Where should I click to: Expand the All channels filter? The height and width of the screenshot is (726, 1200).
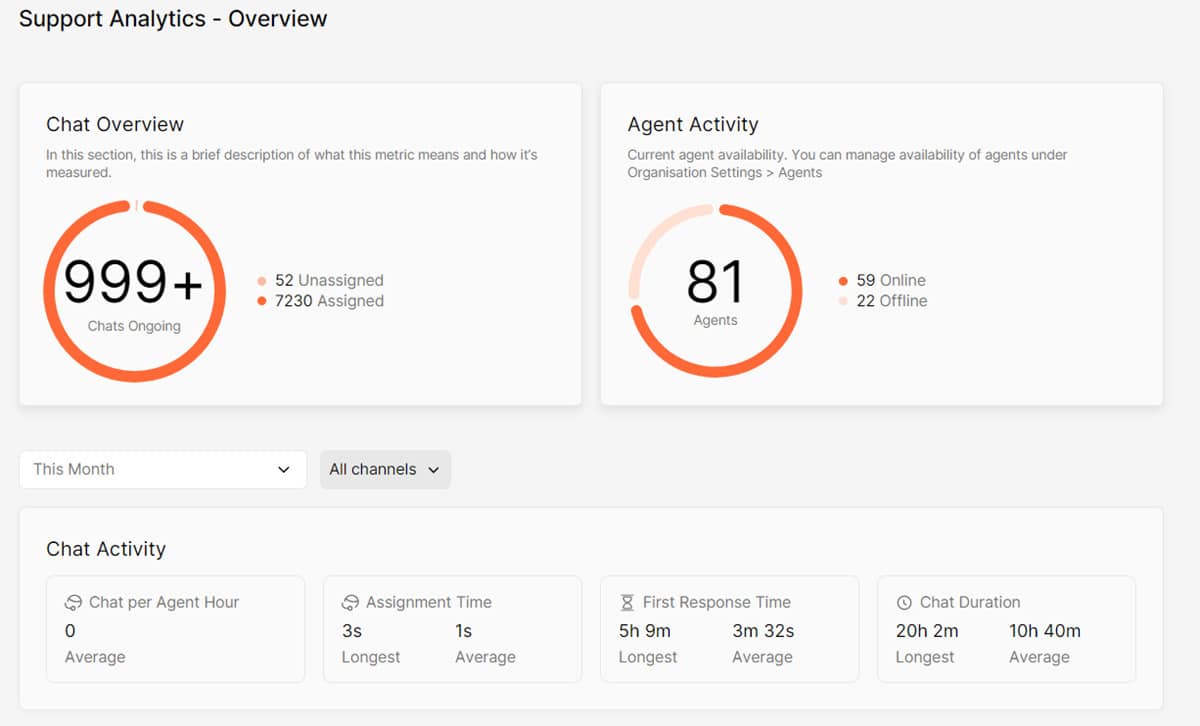tap(385, 469)
